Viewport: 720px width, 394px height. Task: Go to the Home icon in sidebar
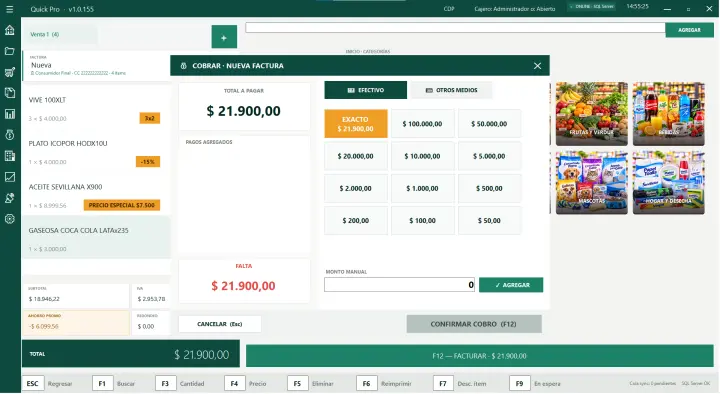pyautogui.click(x=10, y=30)
